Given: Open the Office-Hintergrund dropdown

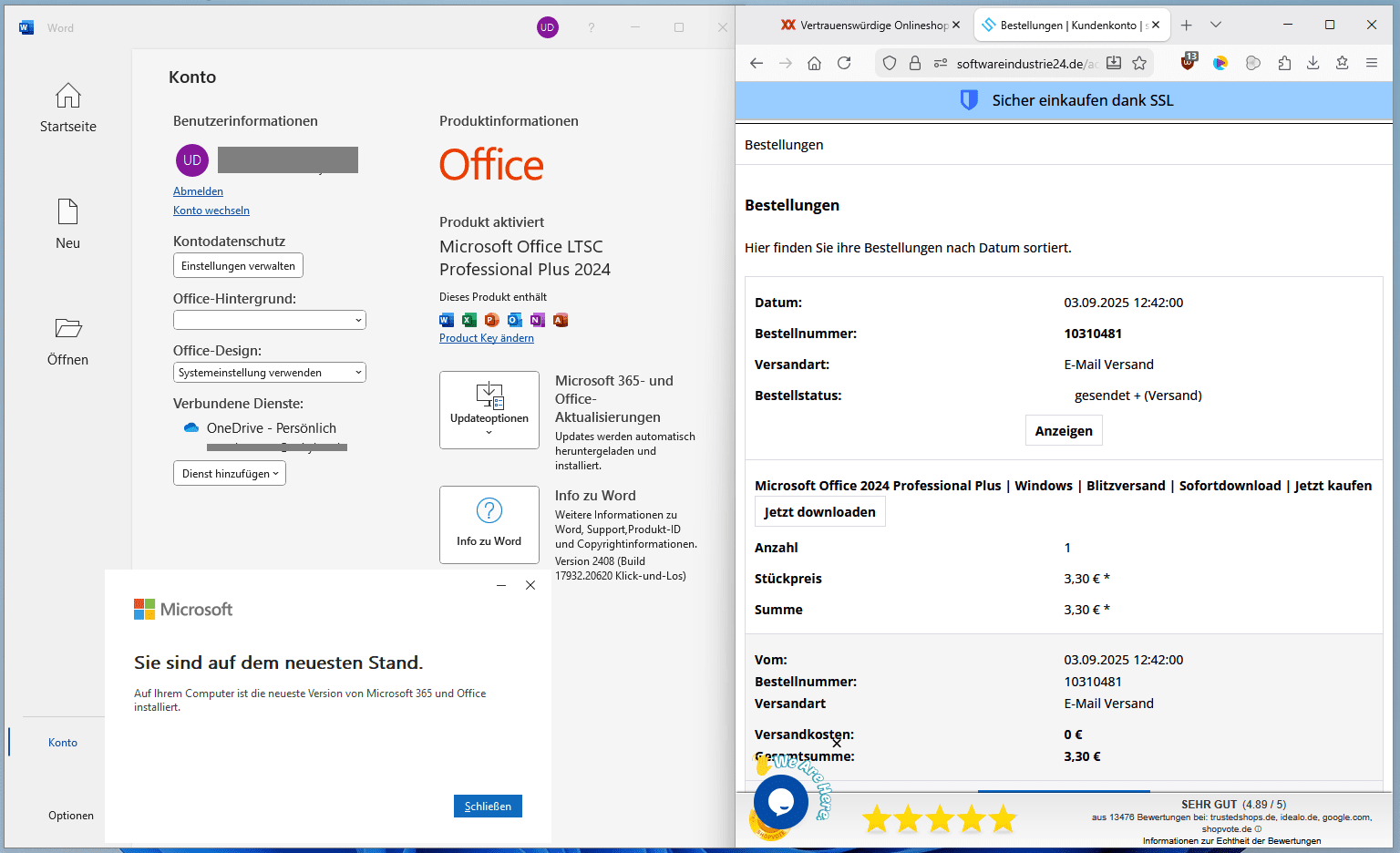Looking at the screenshot, I should coord(270,320).
